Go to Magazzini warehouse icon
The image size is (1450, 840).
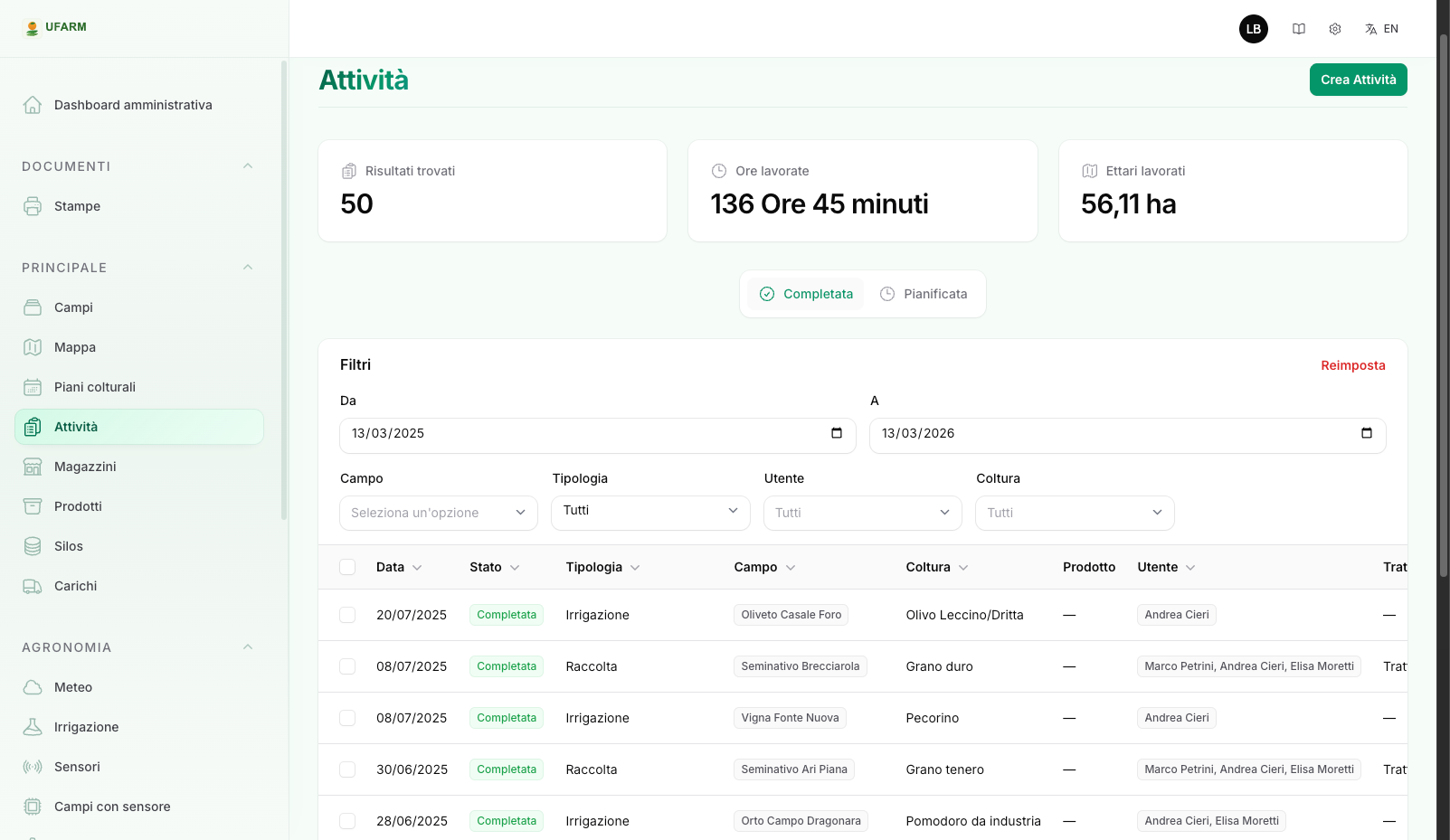click(33, 467)
